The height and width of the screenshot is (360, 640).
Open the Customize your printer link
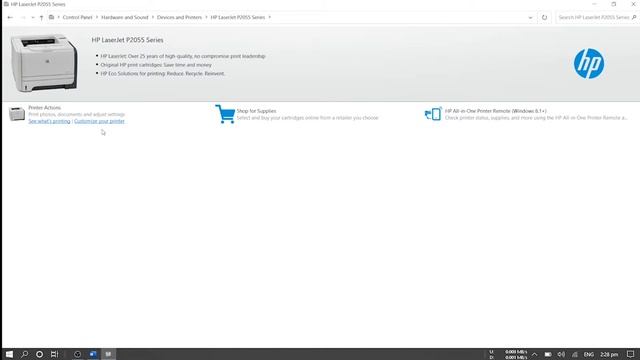99,121
